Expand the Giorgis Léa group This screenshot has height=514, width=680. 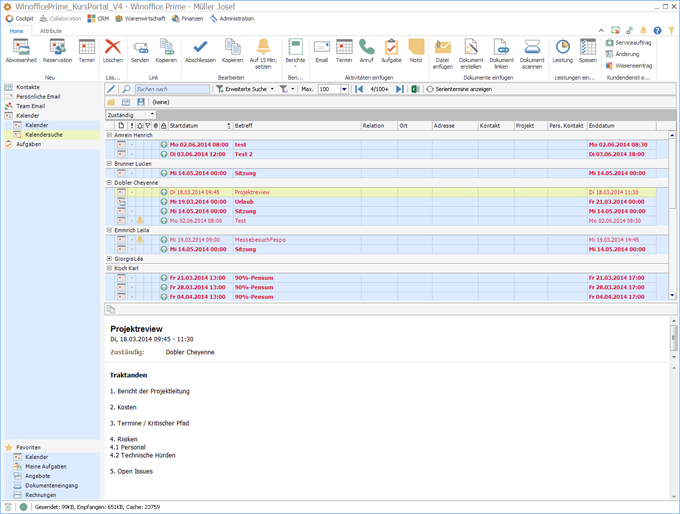tap(109, 259)
